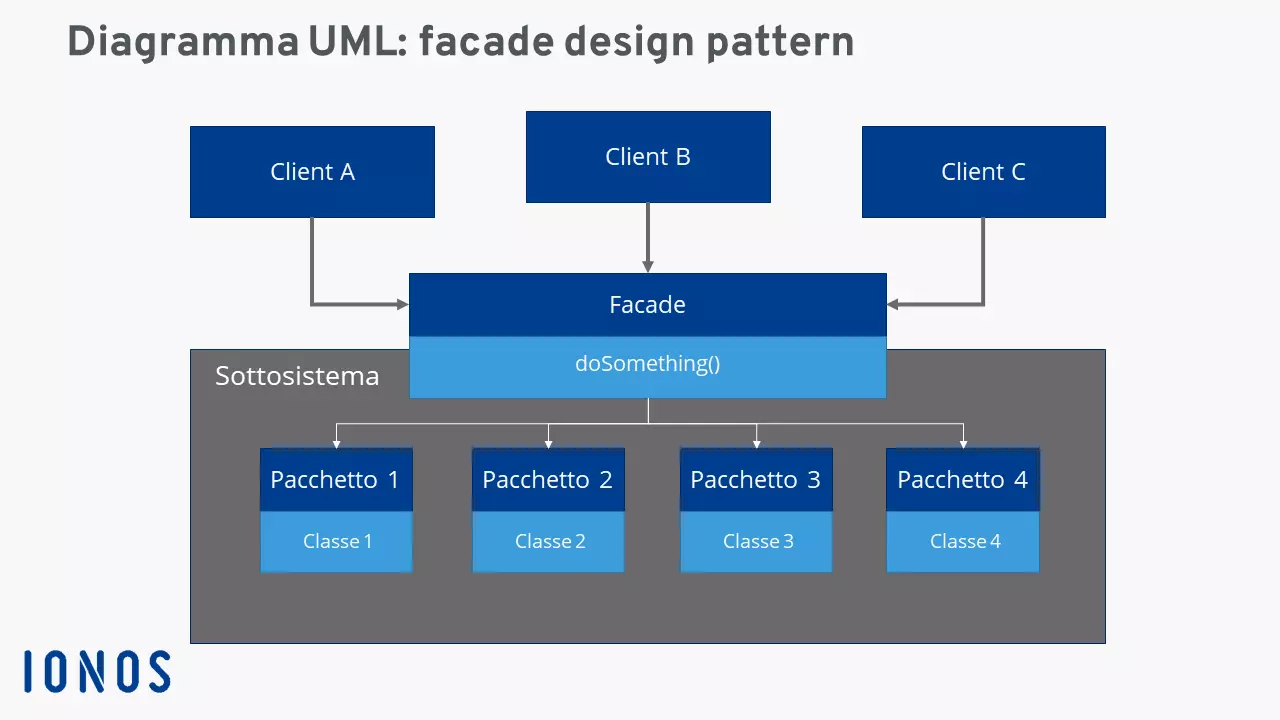Select the Pacchetto 2 header

[x=548, y=480]
